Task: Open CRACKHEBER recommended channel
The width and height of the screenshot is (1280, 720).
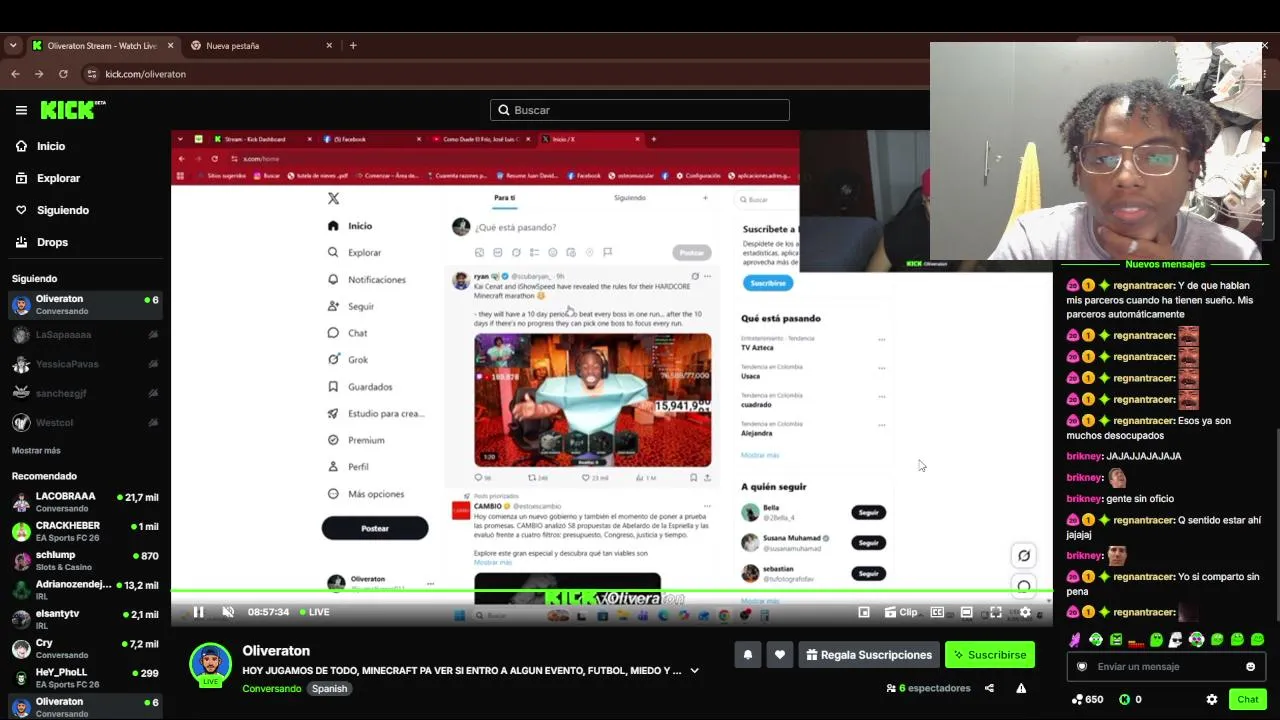Action: [85, 531]
